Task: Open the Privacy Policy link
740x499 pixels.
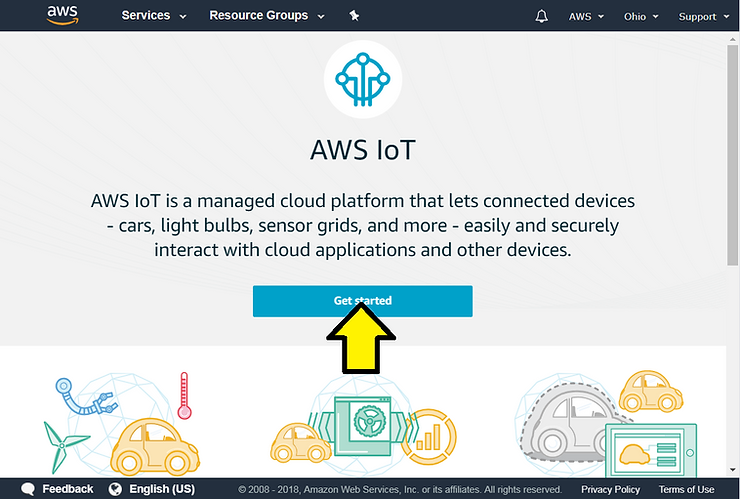Action: click(610, 489)
